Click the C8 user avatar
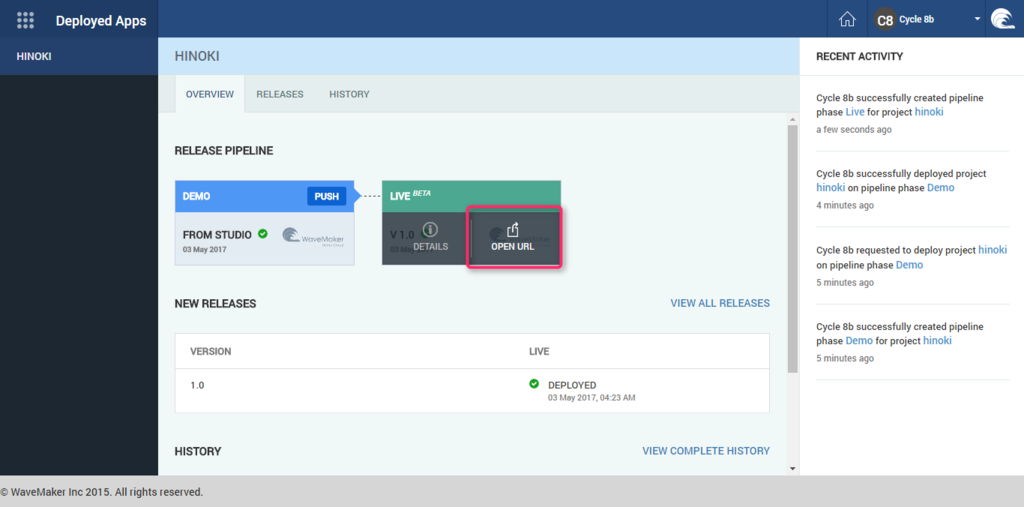Screen dimensions: 1024x507 (x=885, y=20)
